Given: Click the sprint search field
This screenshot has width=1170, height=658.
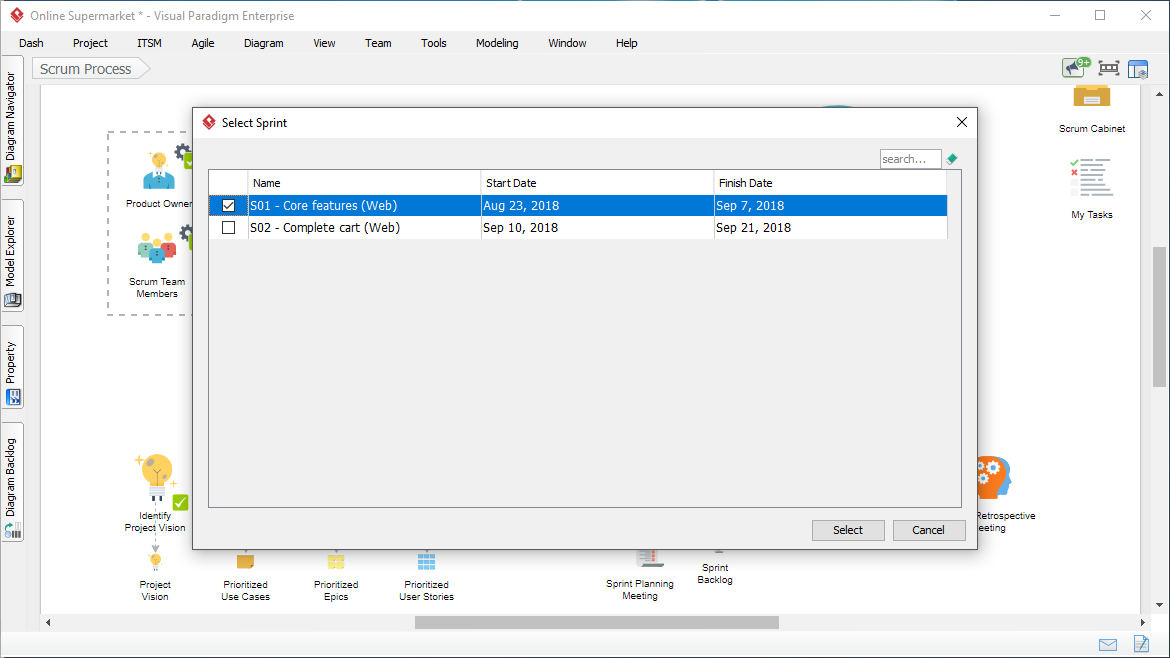Looking at the screenshot, I should (910, 159).
